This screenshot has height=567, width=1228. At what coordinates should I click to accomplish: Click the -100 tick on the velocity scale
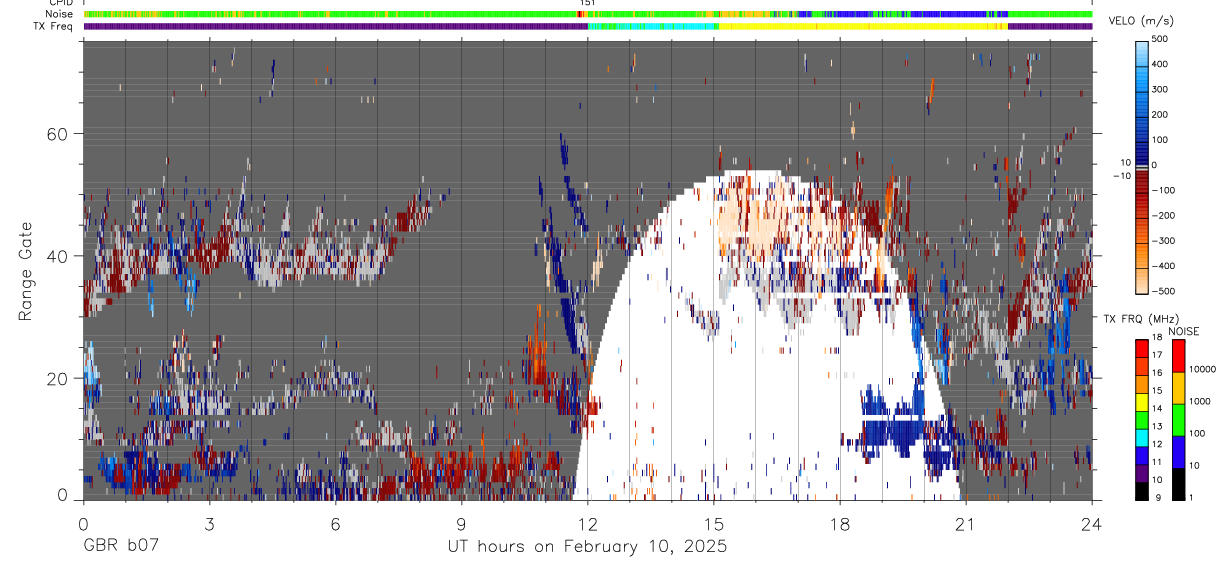click(1164, 190)
